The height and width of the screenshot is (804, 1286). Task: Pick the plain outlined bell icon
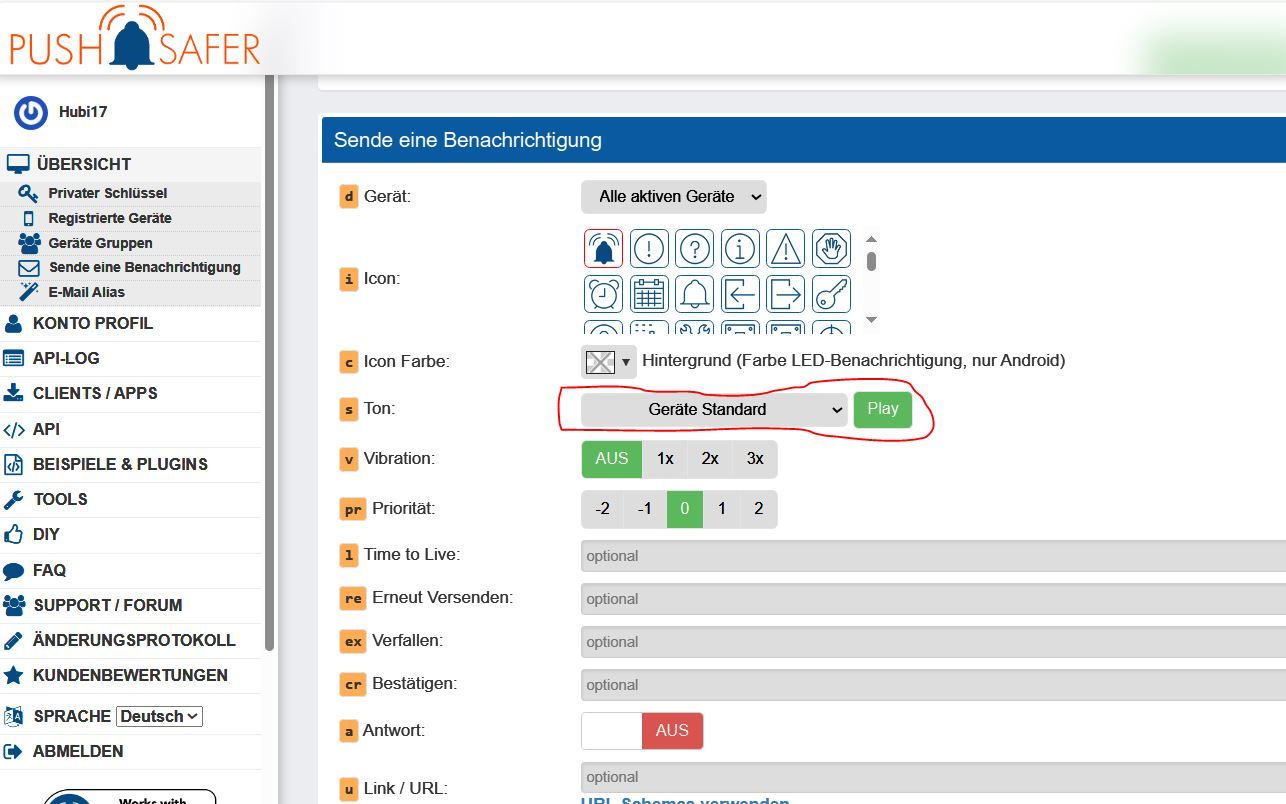(695, 294)
